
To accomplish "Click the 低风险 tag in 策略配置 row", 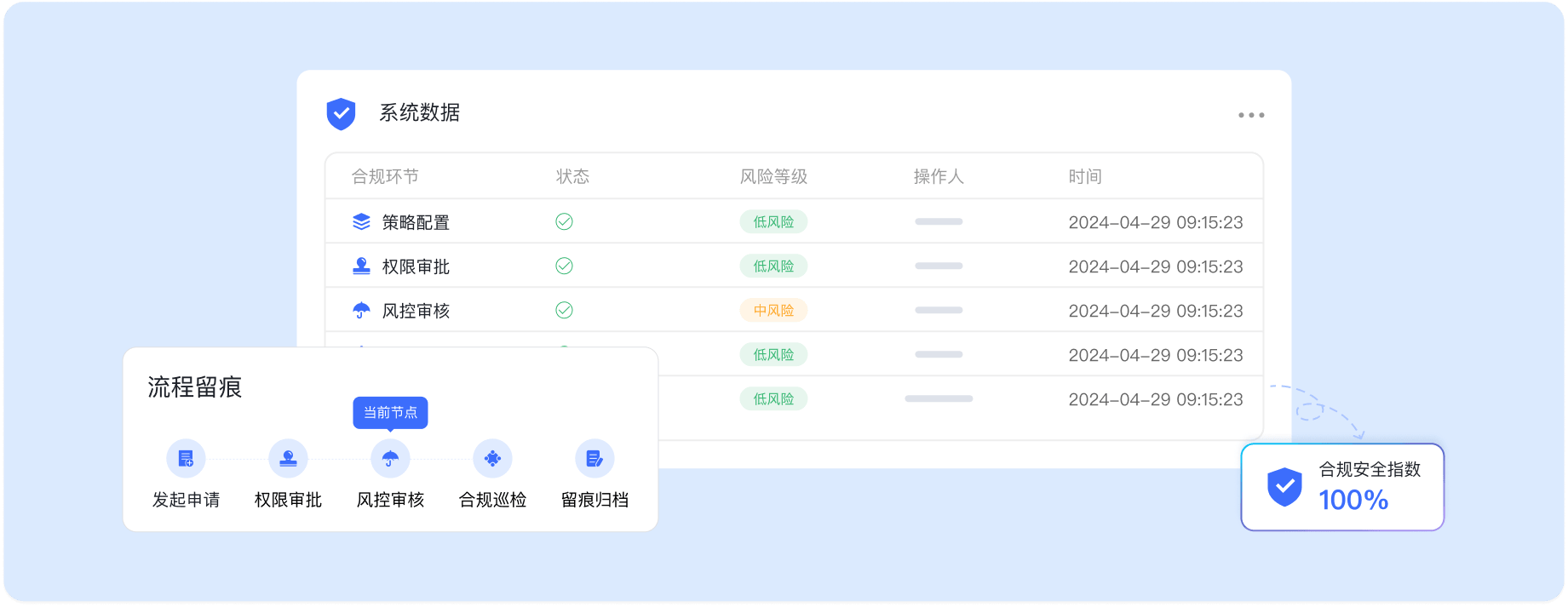I will click(773, 221).
